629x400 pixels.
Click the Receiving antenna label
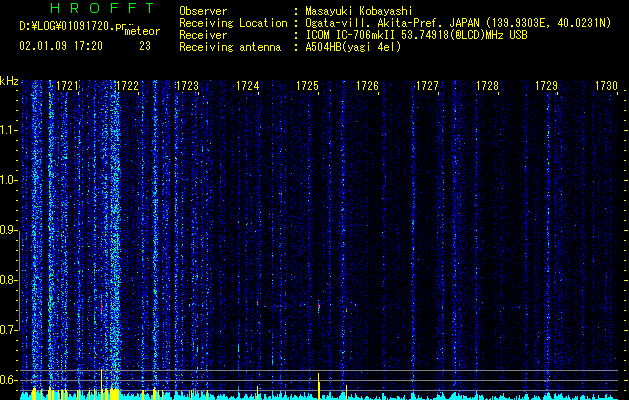(x=230, y=47)
